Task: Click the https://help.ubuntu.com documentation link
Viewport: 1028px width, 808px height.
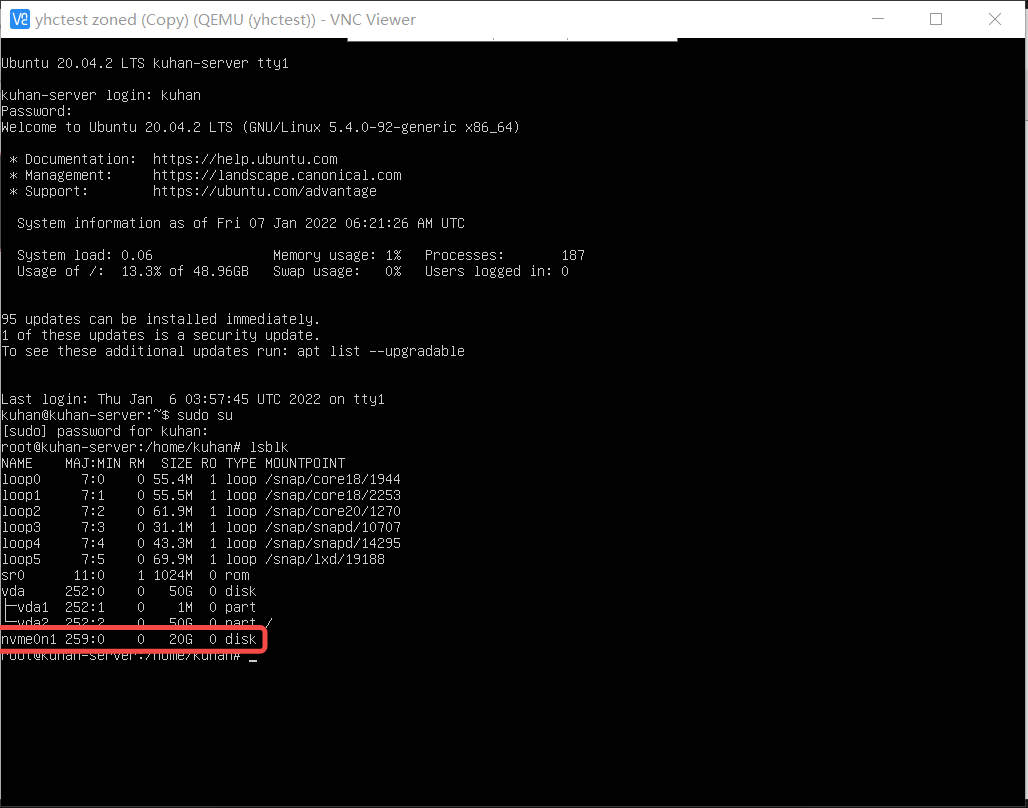Action: click(x=245, y=158)
